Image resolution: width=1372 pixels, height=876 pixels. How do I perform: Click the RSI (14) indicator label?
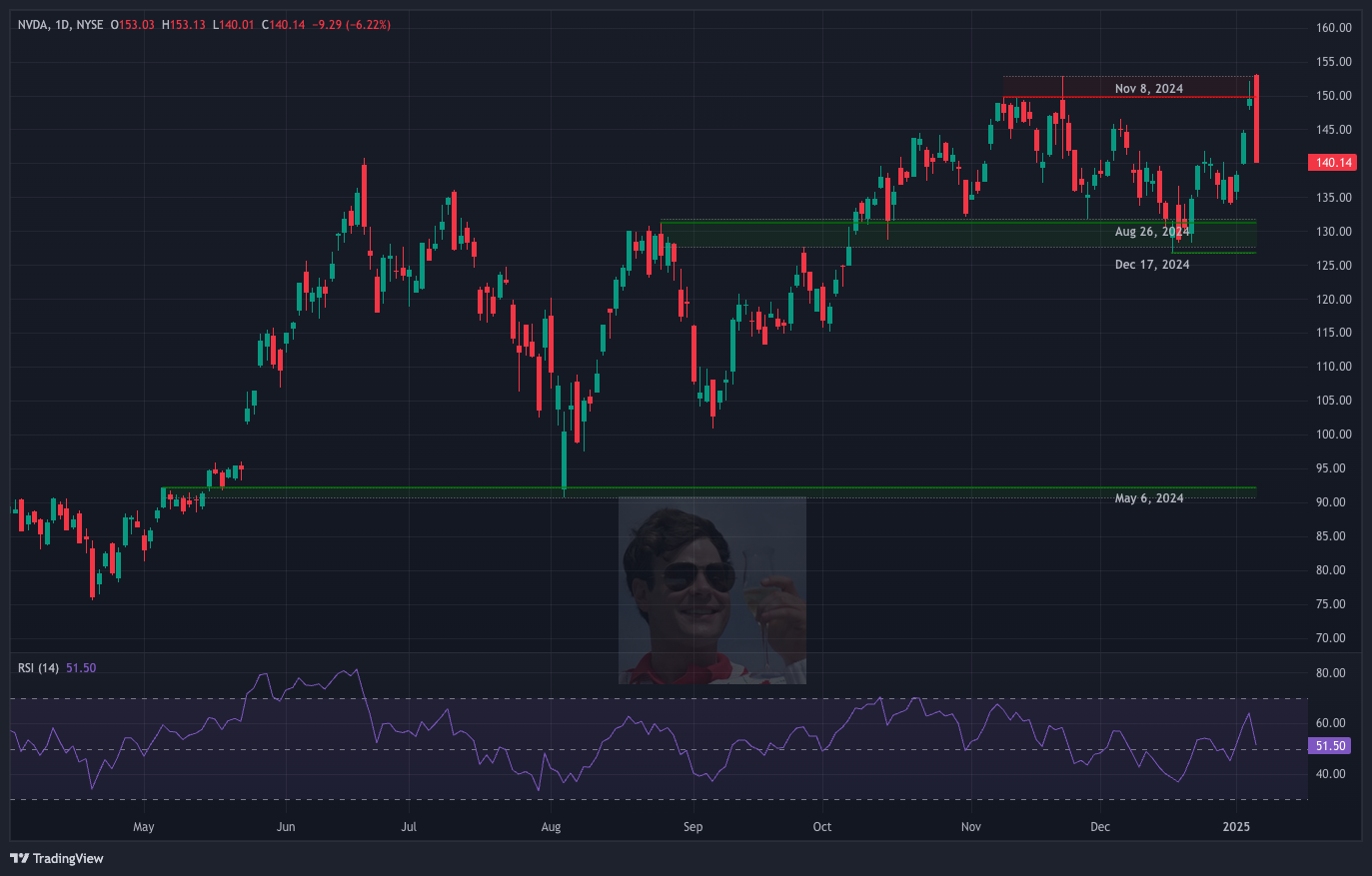38,668
